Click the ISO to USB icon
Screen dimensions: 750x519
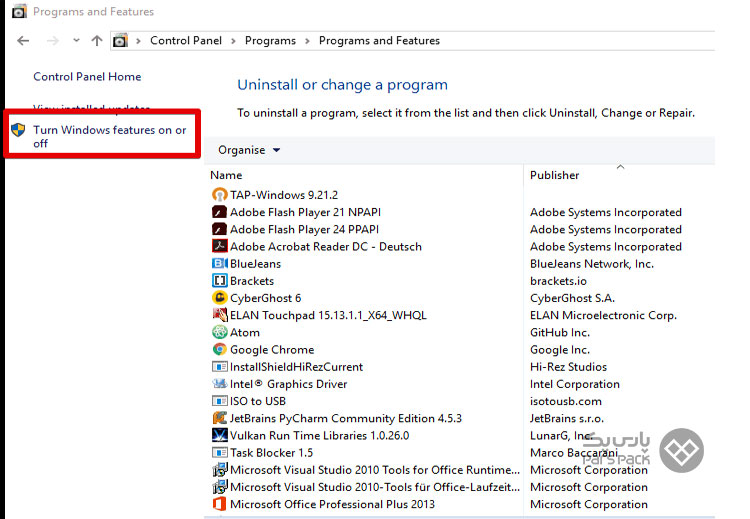point(219,401)
